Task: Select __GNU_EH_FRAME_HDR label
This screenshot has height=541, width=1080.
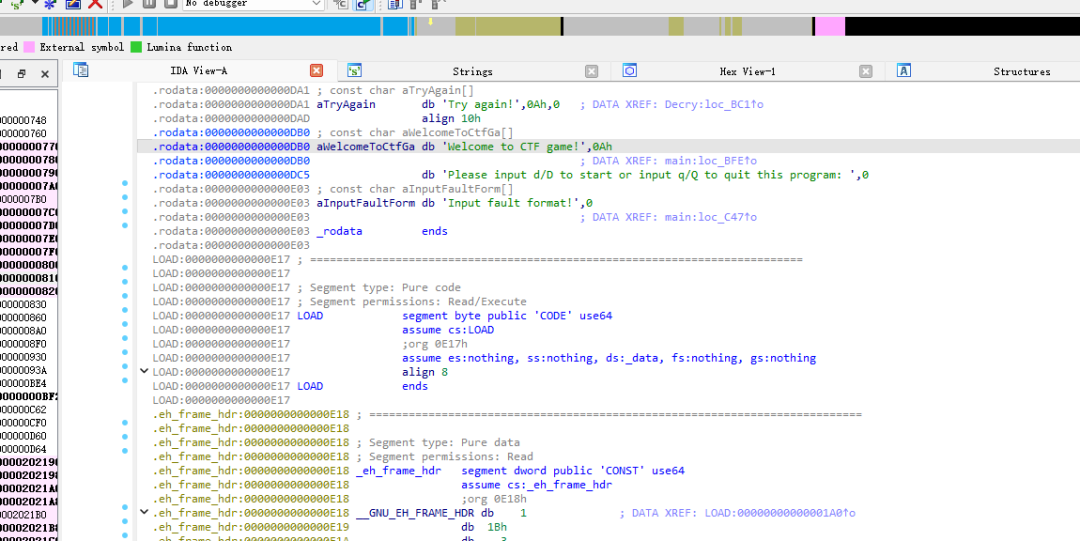Action: coord(415,513)
